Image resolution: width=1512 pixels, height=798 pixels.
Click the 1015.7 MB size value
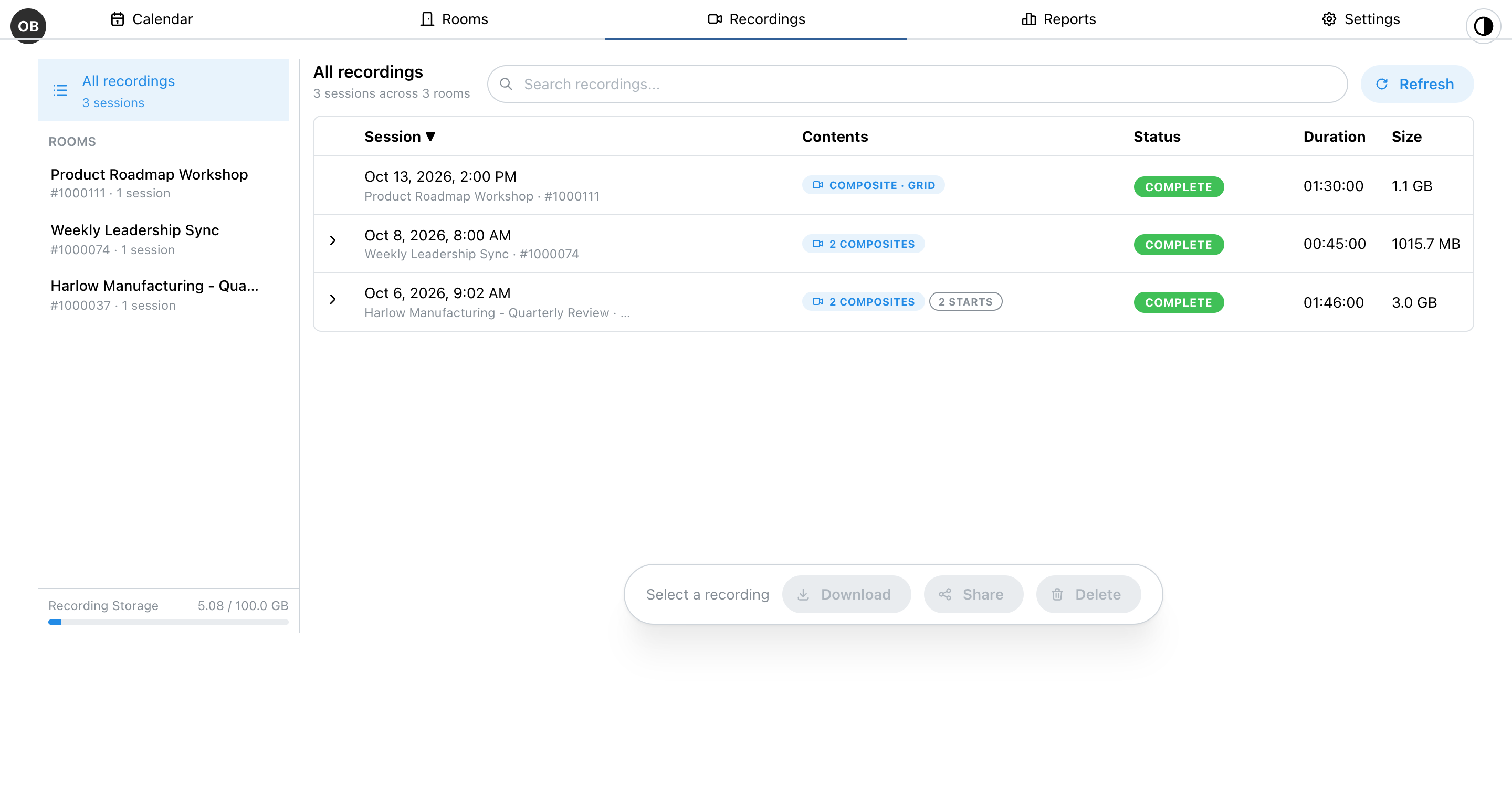(1426, 244)
